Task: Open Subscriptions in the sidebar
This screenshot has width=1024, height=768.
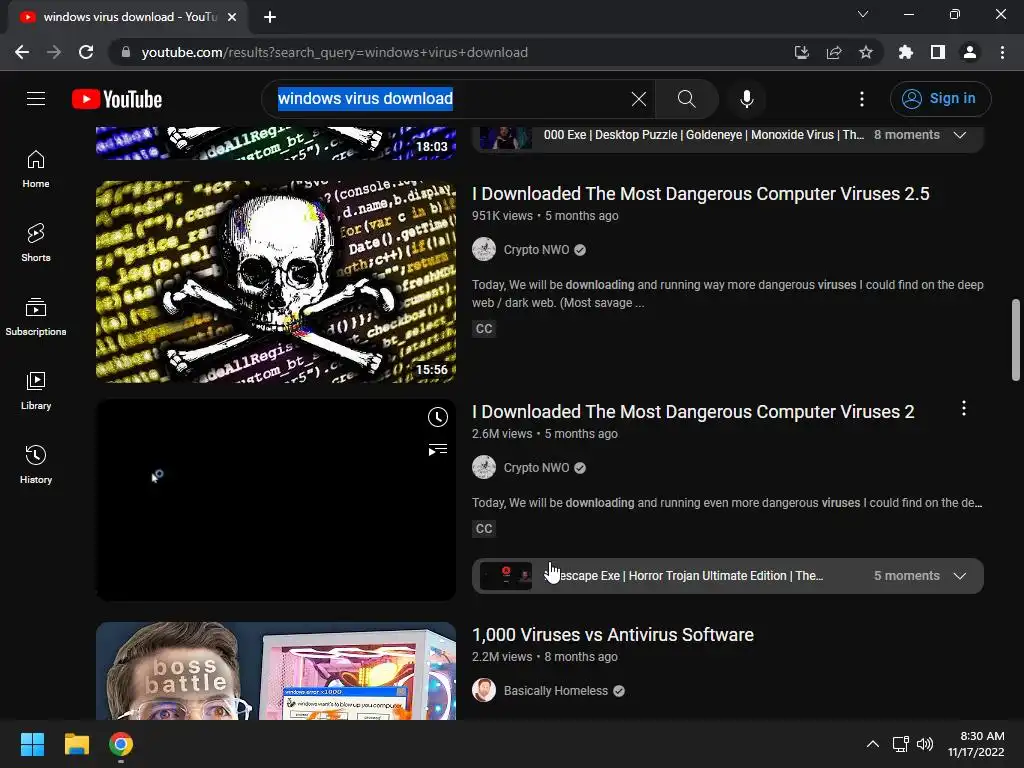Action: point(36,317)
